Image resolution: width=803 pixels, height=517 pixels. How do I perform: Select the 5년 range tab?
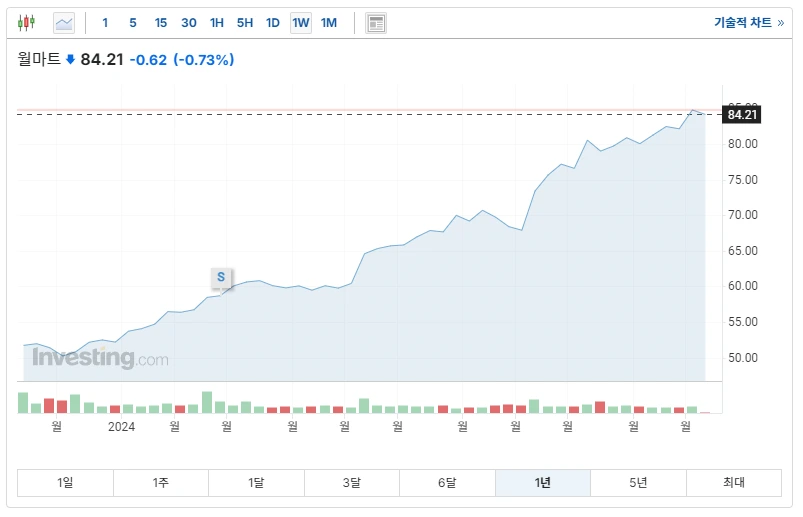tap(638, 482)
